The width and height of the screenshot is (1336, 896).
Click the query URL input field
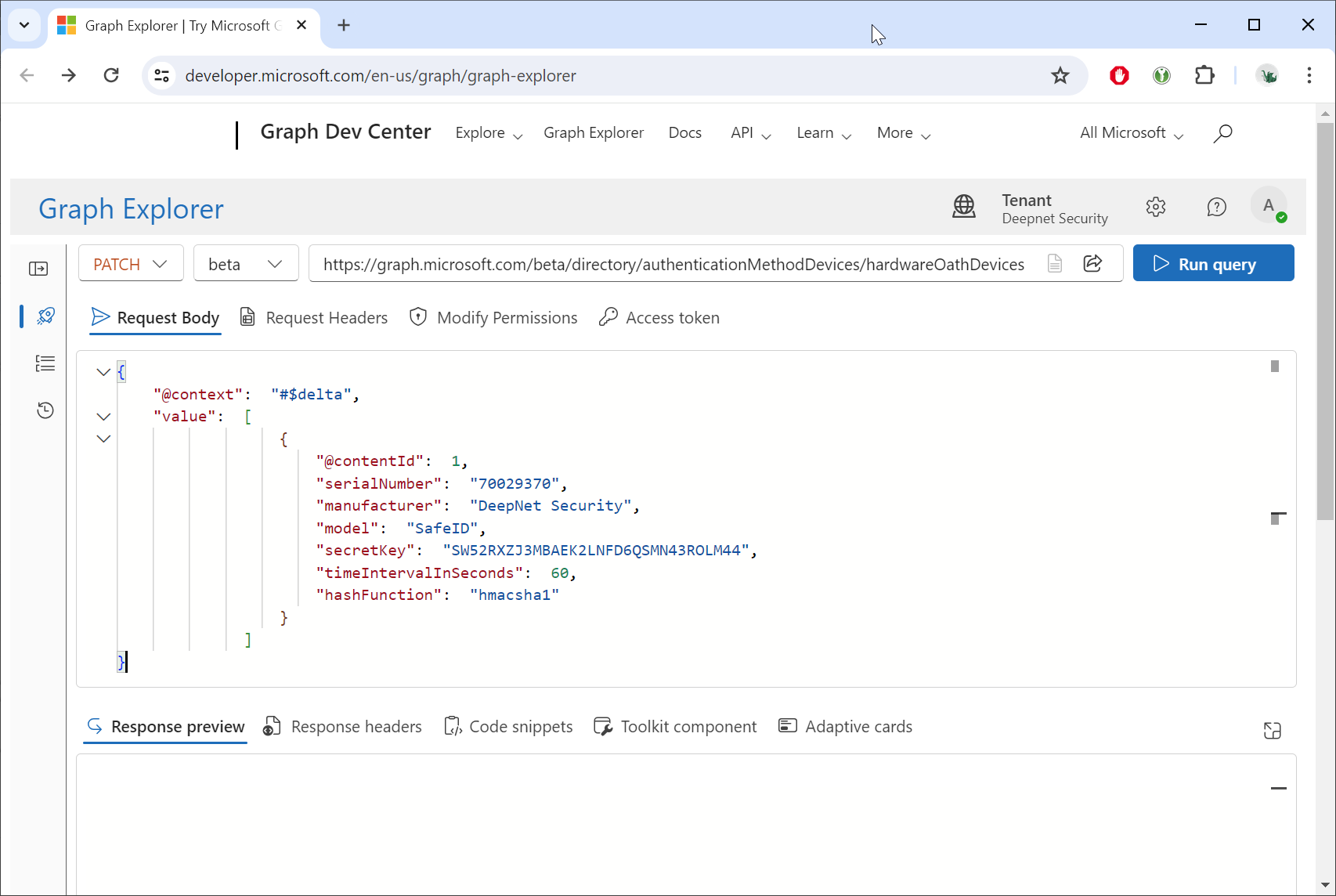673,264
